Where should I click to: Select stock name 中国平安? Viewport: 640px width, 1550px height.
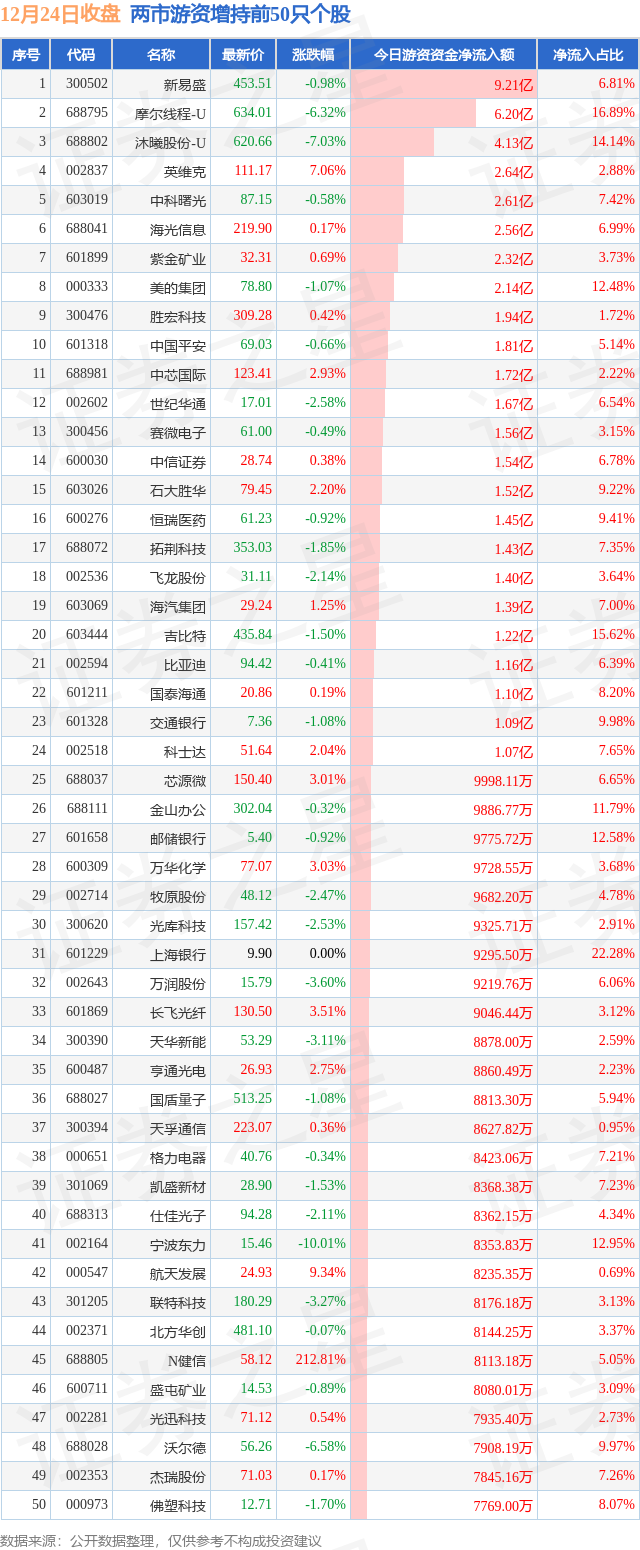pos(178,345)
